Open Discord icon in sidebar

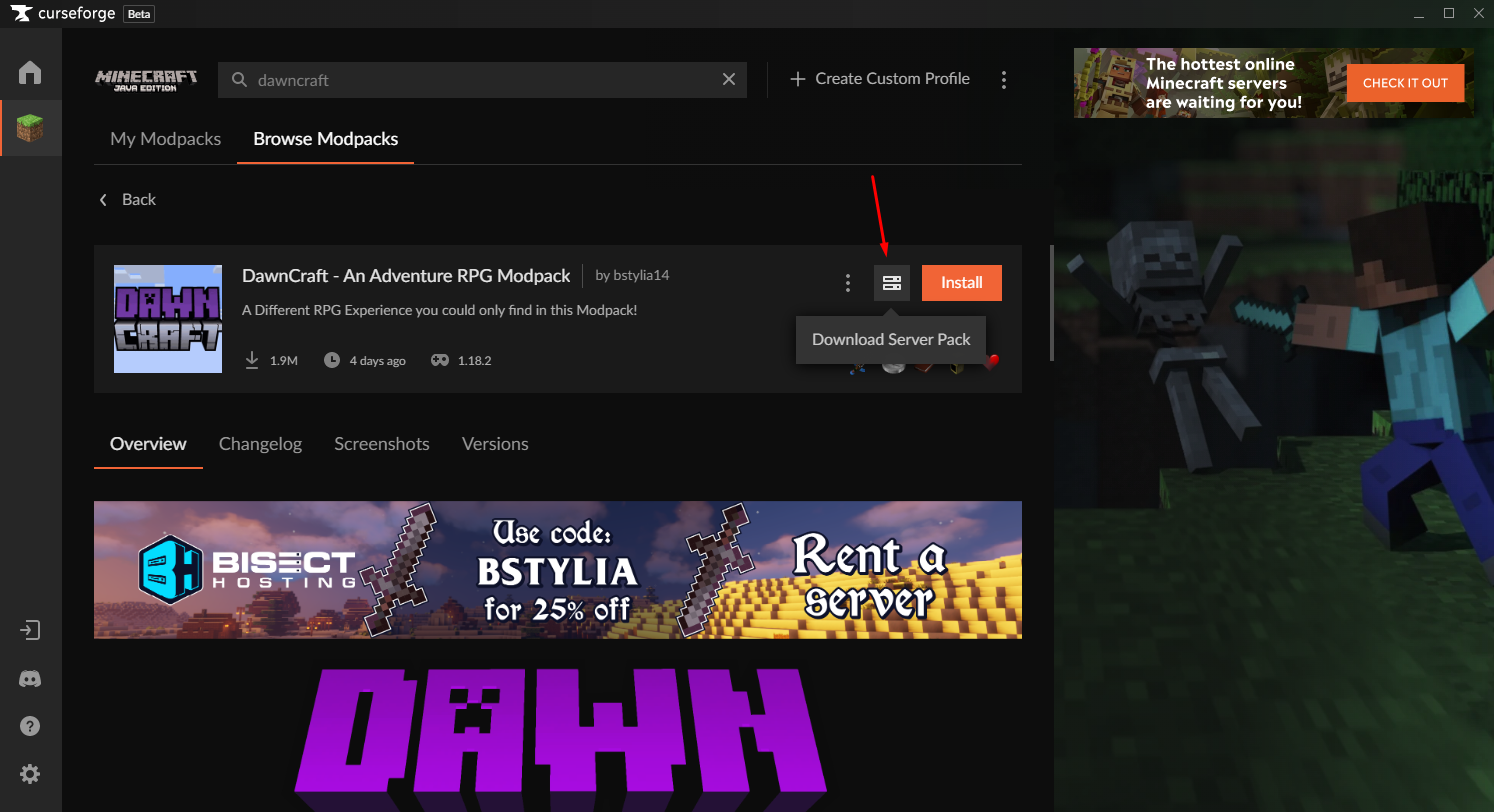(x=30, y=679)
